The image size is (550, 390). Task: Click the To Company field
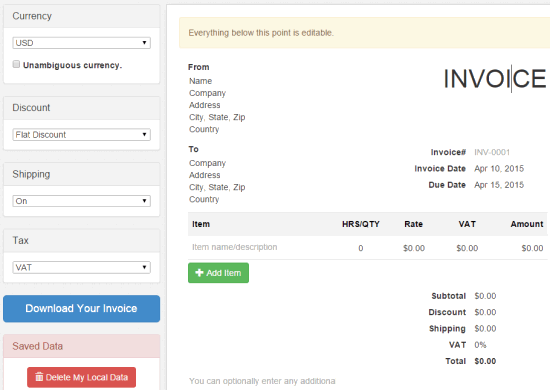[x=207, y=163]
